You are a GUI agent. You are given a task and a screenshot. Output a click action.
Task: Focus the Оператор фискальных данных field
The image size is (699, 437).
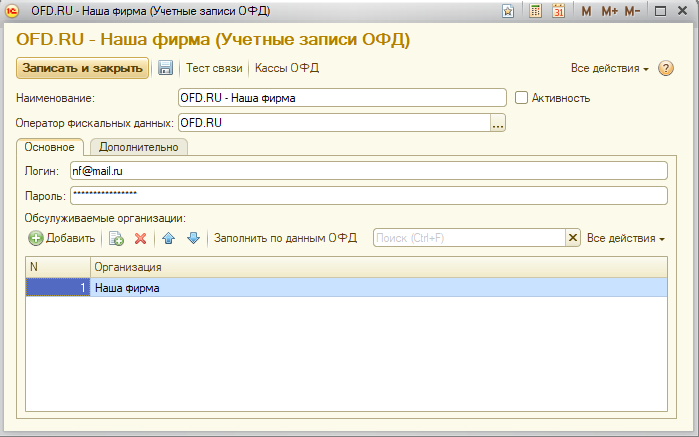[334, 123]
